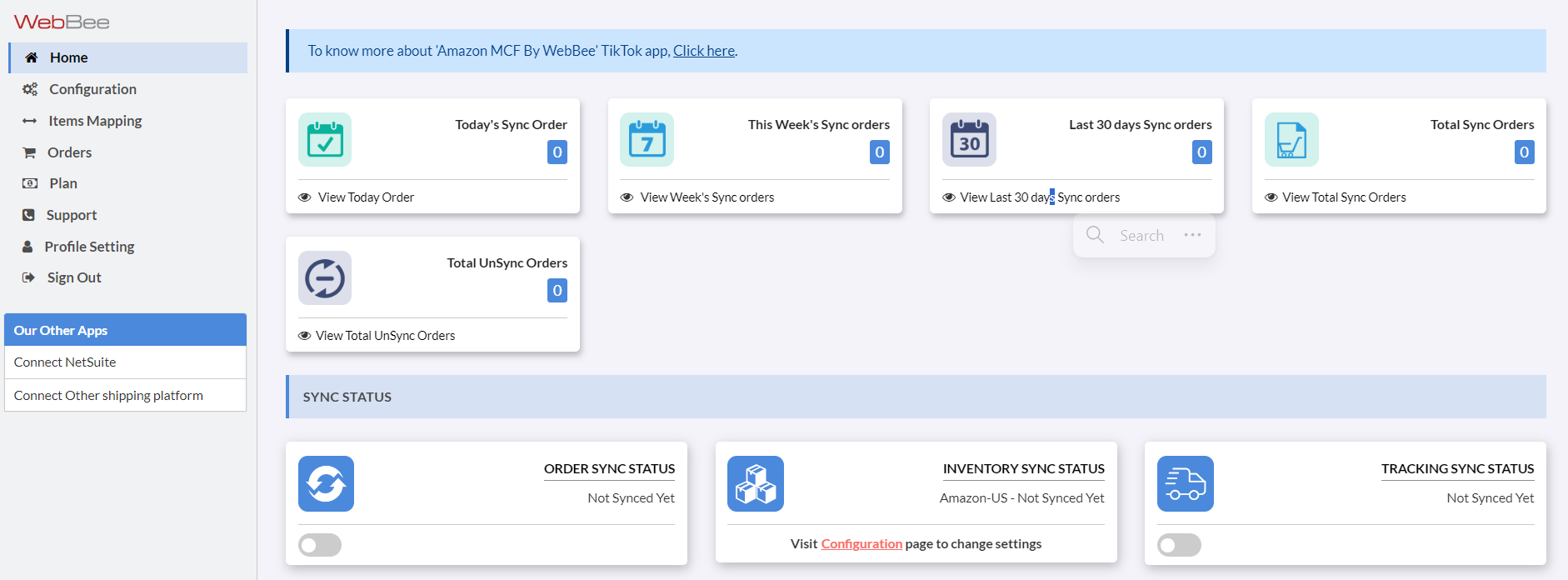Open the Click here link in banner
This screenshot has width=1568, height=580.
pyautogui.click(x=703, y=51)
